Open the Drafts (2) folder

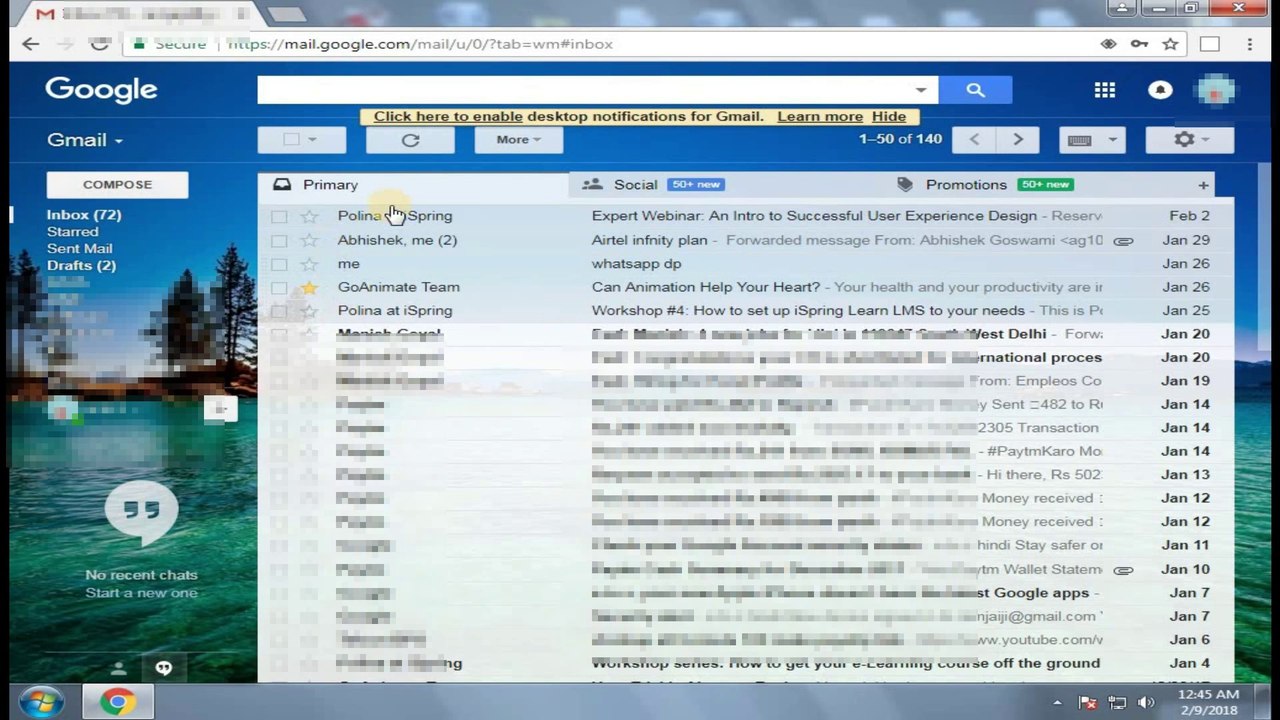tap(81, 266)
